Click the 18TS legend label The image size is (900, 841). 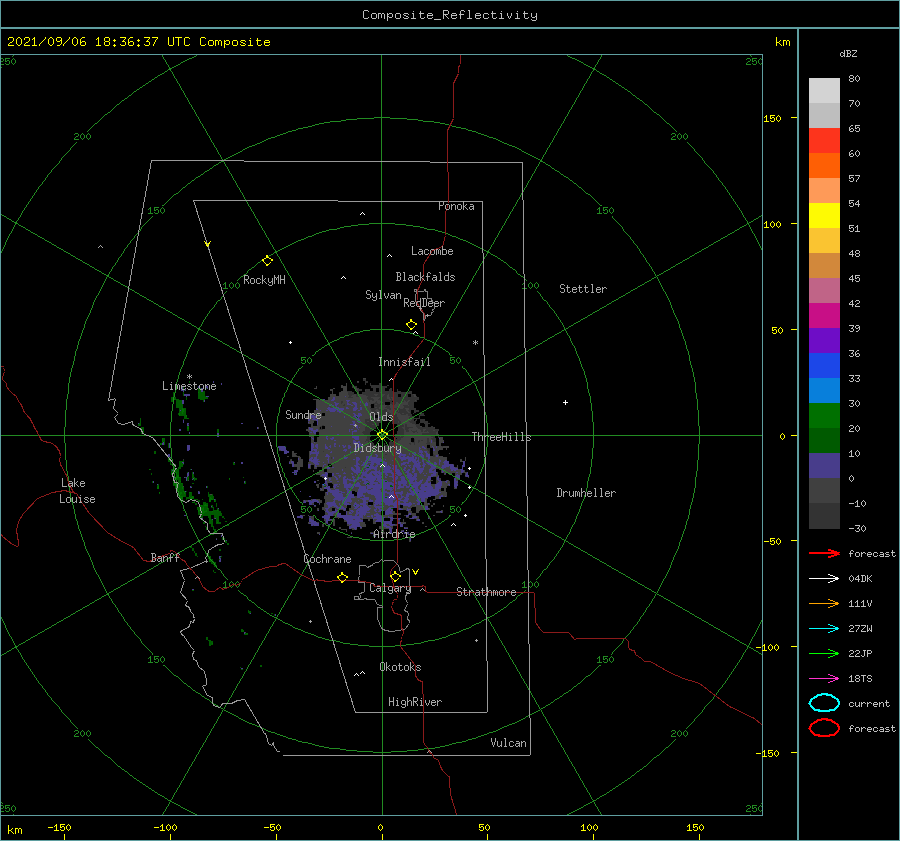tap(860, 679)
